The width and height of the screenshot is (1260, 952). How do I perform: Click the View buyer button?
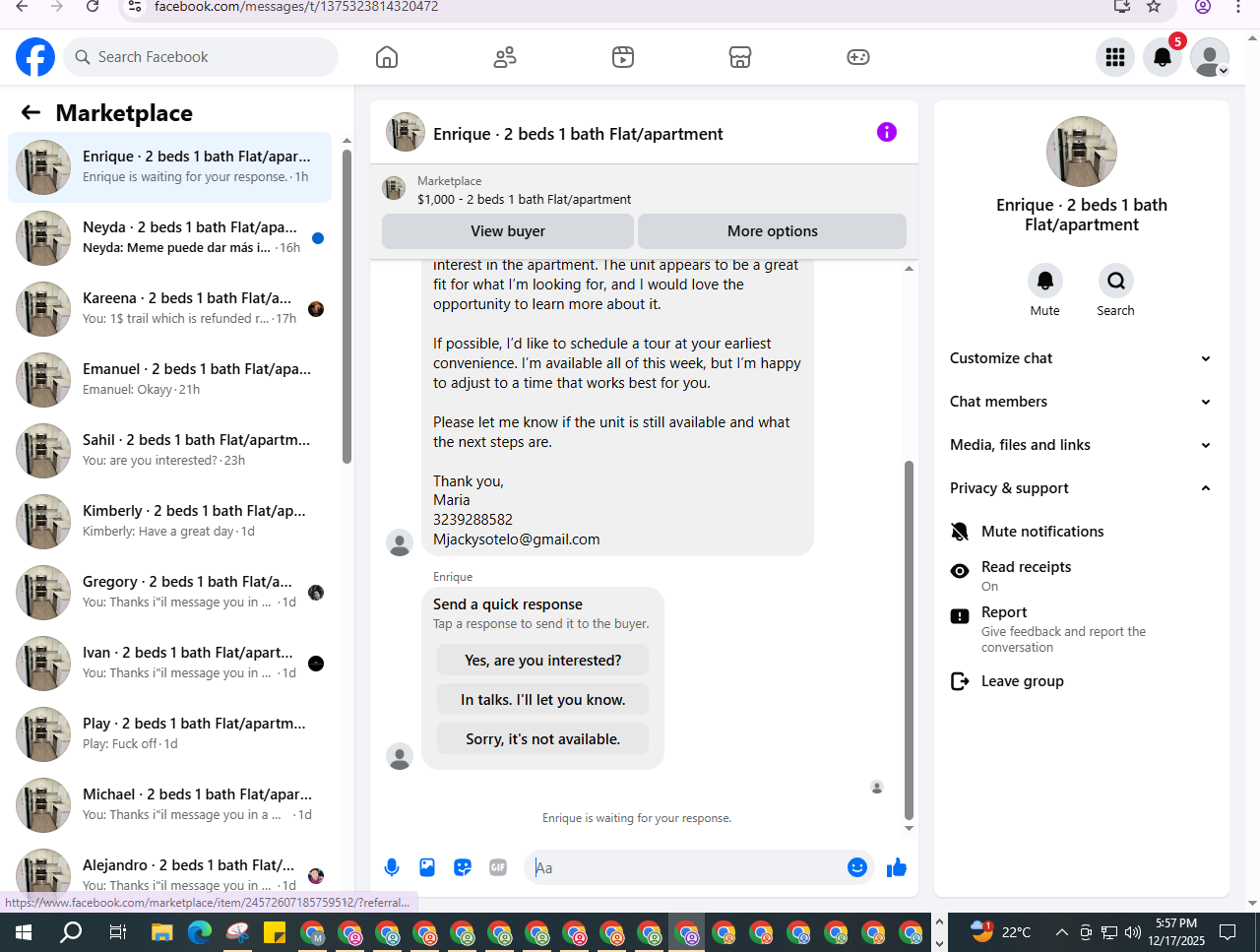click(508, 231)
